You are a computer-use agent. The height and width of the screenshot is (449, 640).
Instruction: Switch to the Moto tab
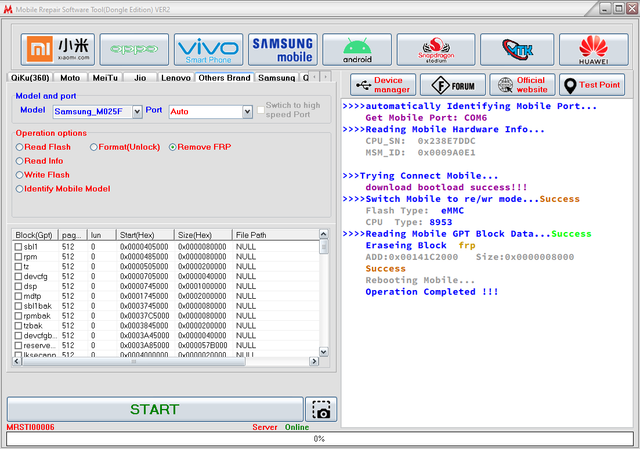click(x=70, y=78)
